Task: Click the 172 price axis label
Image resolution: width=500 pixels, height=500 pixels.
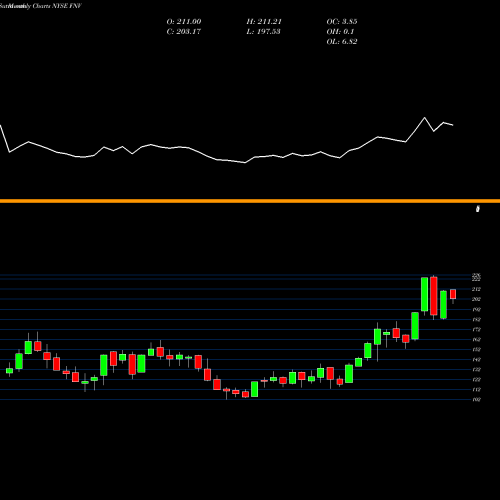Action: 476,329
